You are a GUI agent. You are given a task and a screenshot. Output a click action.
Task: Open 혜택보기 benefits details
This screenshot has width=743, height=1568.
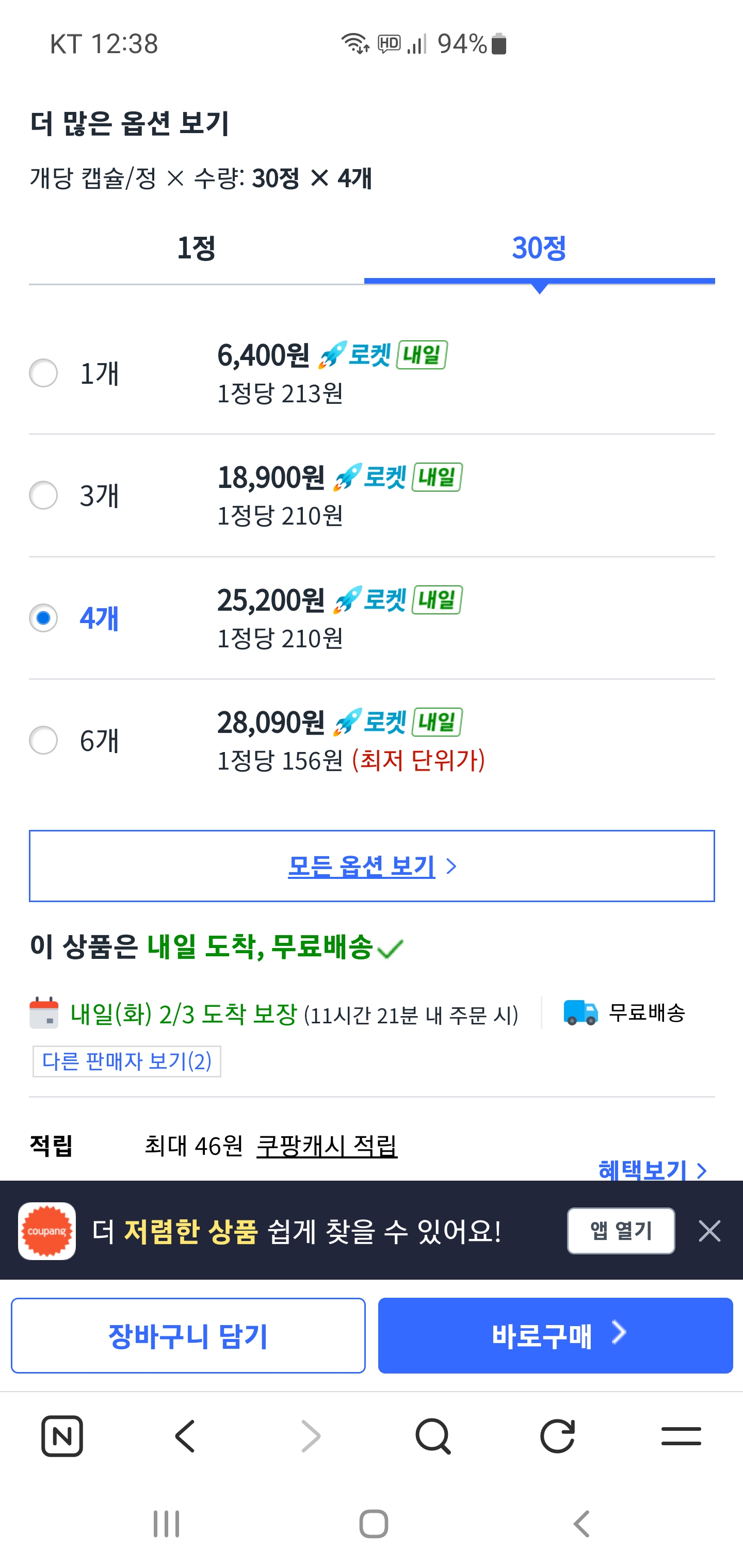pyautogui.click(x=652, y=1169)
